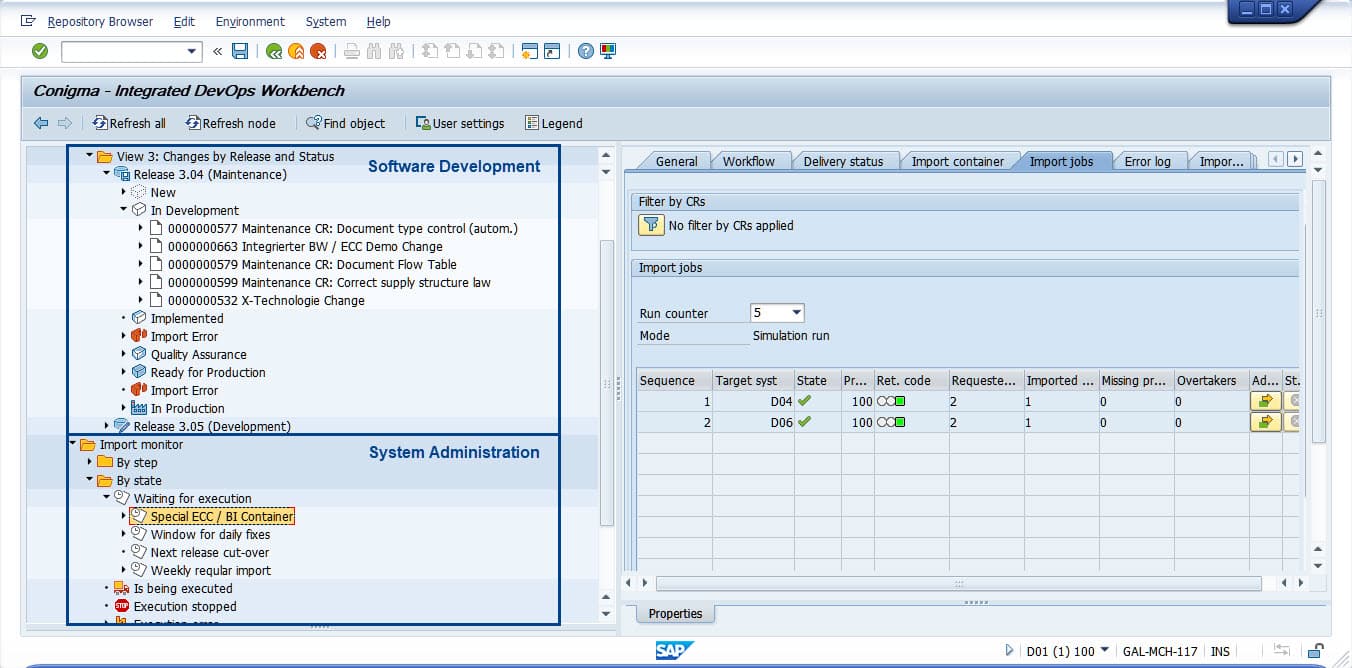Image resolution: width=1352 pixels, height=668 pixels.
Task: Open the Run counter dropdown
Action: 796,313
